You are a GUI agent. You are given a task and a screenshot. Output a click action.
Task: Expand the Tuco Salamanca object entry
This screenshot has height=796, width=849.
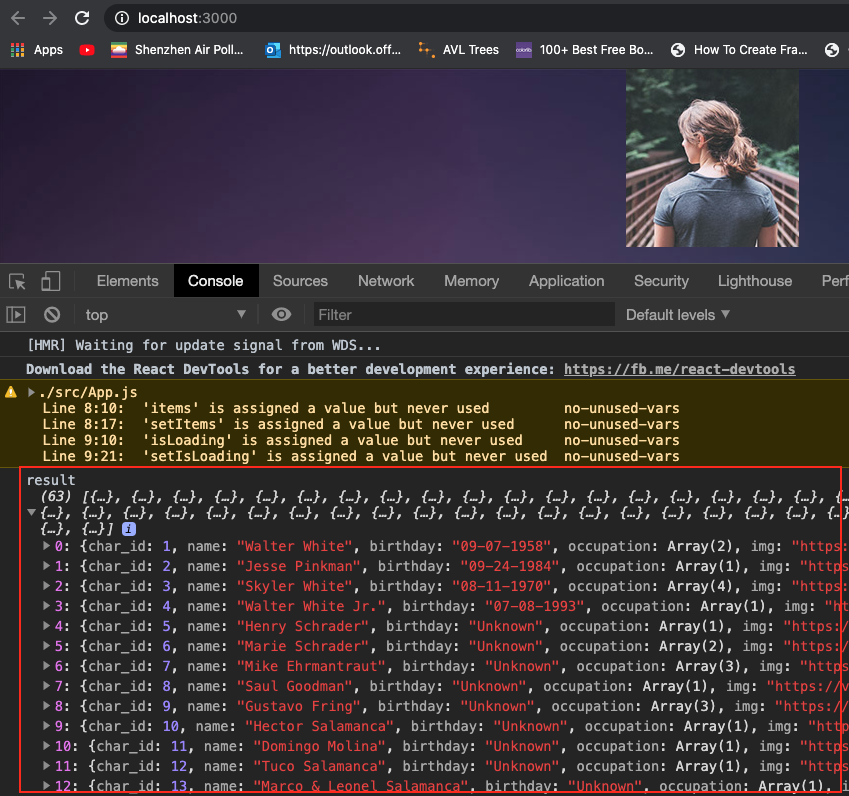pyautogui.click(x=47, y=766)
